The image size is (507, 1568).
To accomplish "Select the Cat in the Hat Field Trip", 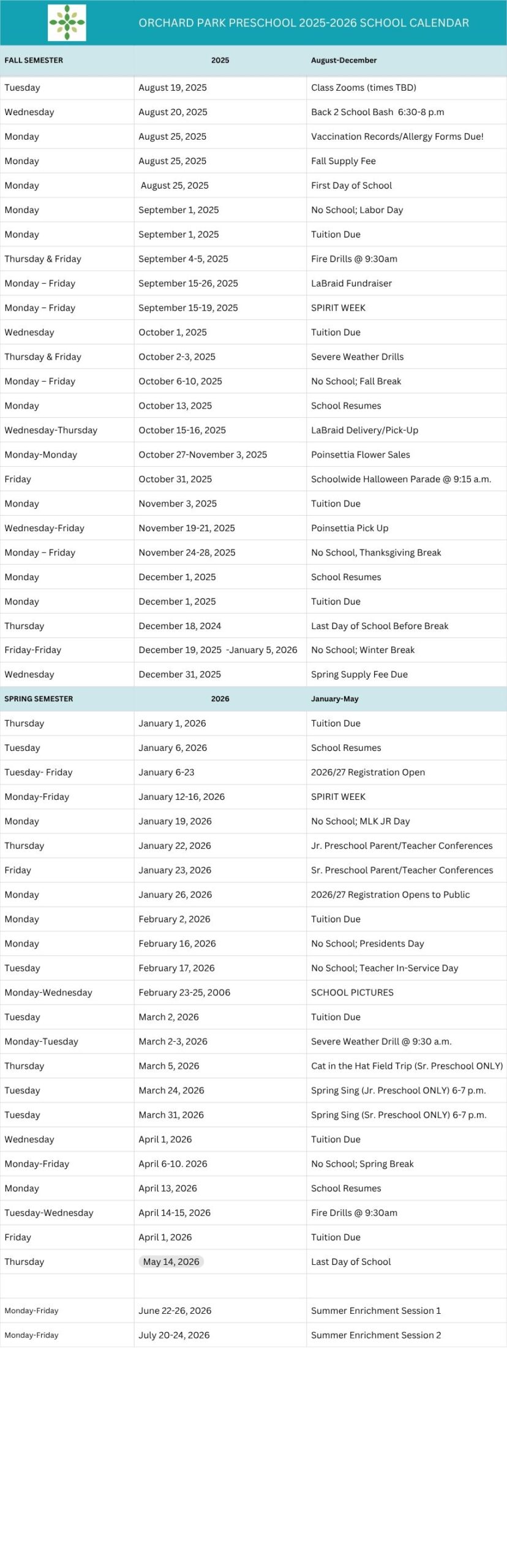I will coord(407,1066).
